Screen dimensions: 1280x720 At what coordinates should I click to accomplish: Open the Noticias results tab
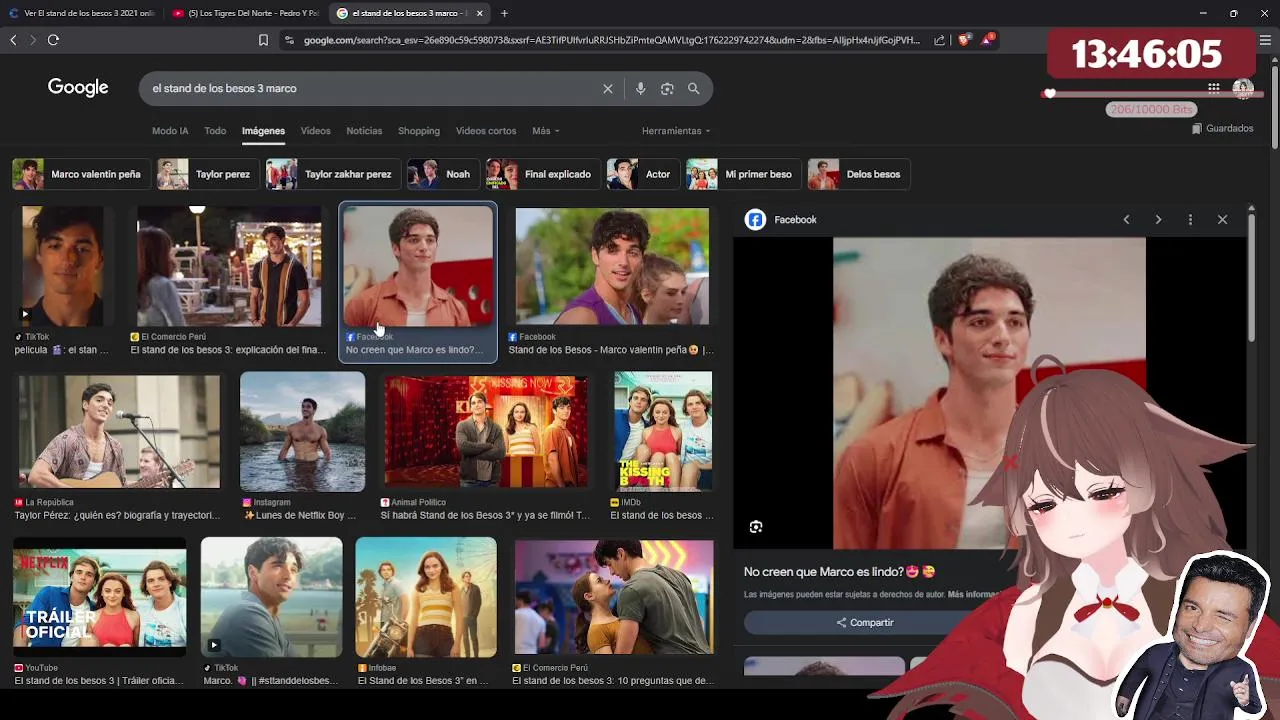coord(364,131)
